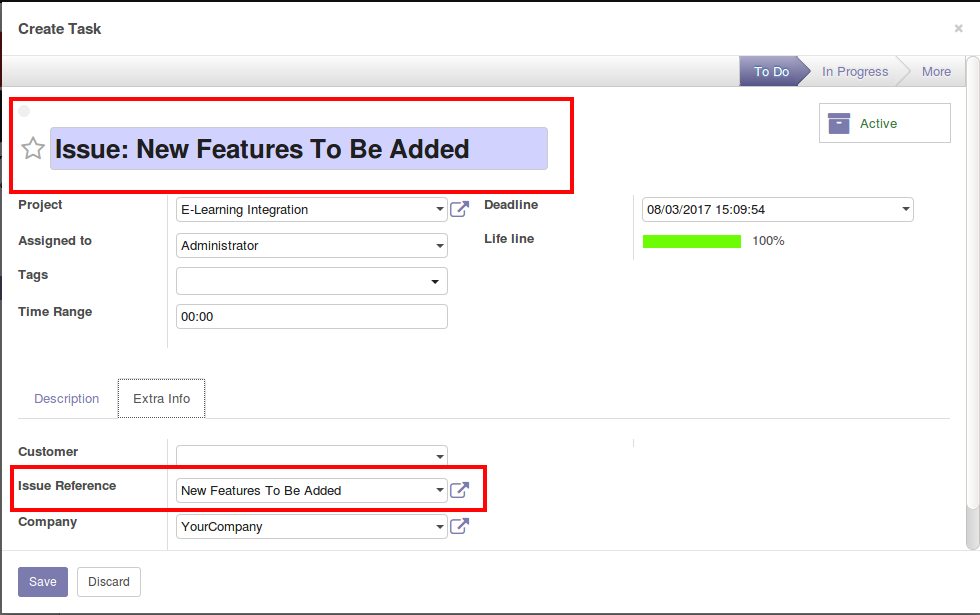Image resolution: width=980 pixels, height=615 pixels.
Task: Open the Deadline date picker dropdown
Action: [x=906, y=209]
